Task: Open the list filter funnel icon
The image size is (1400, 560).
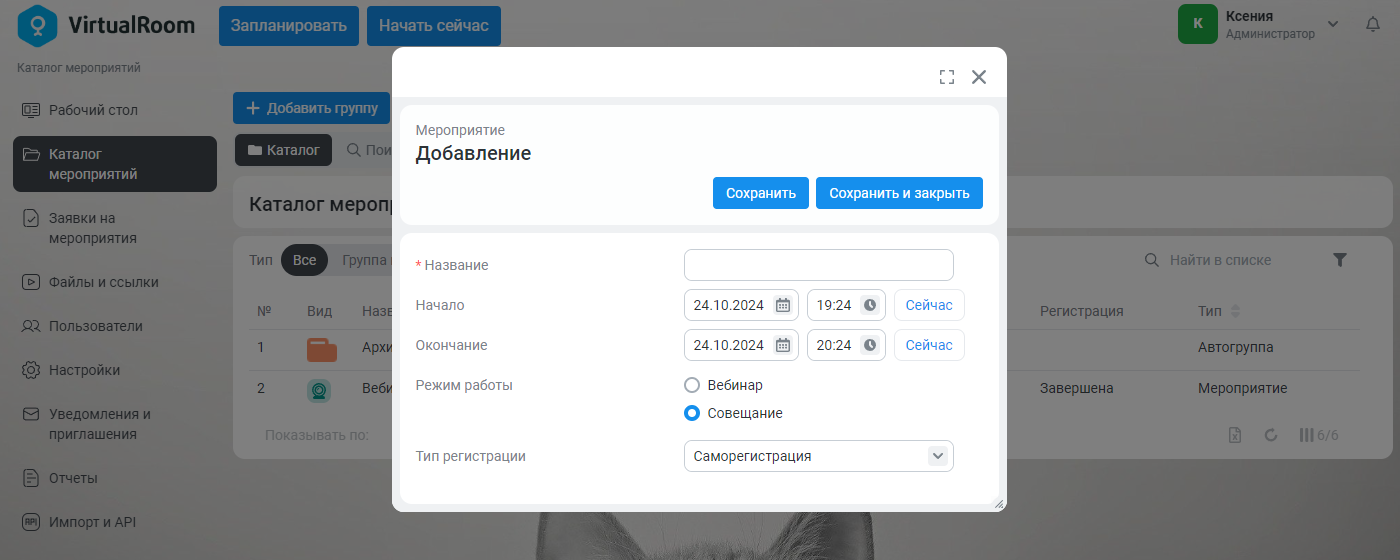Action: point(1340,260)
